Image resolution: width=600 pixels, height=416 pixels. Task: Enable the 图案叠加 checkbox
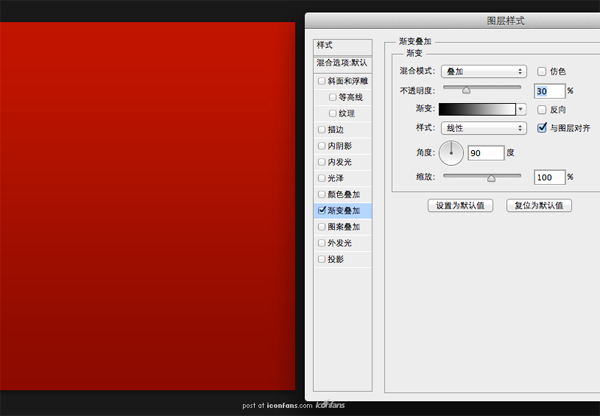pos(321,227)
